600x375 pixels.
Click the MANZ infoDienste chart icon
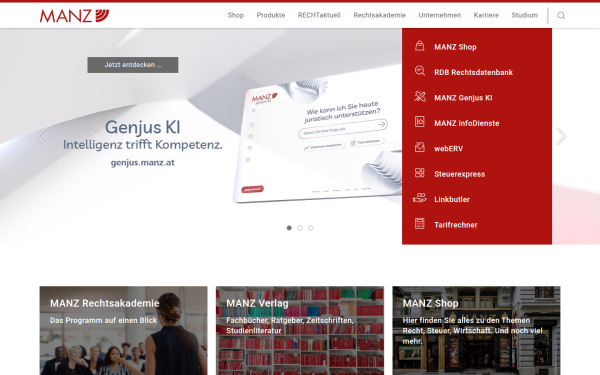point(420,122)
